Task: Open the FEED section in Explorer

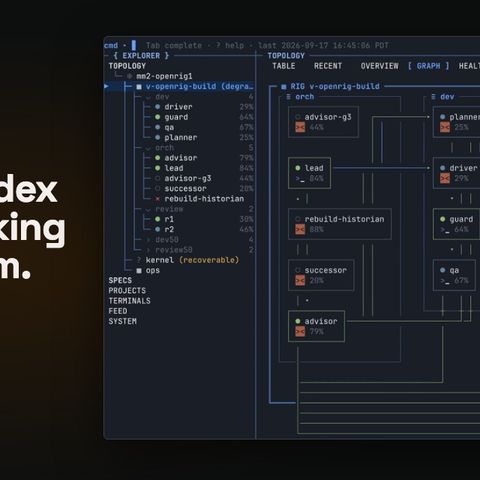Action: tap(118, 311)
